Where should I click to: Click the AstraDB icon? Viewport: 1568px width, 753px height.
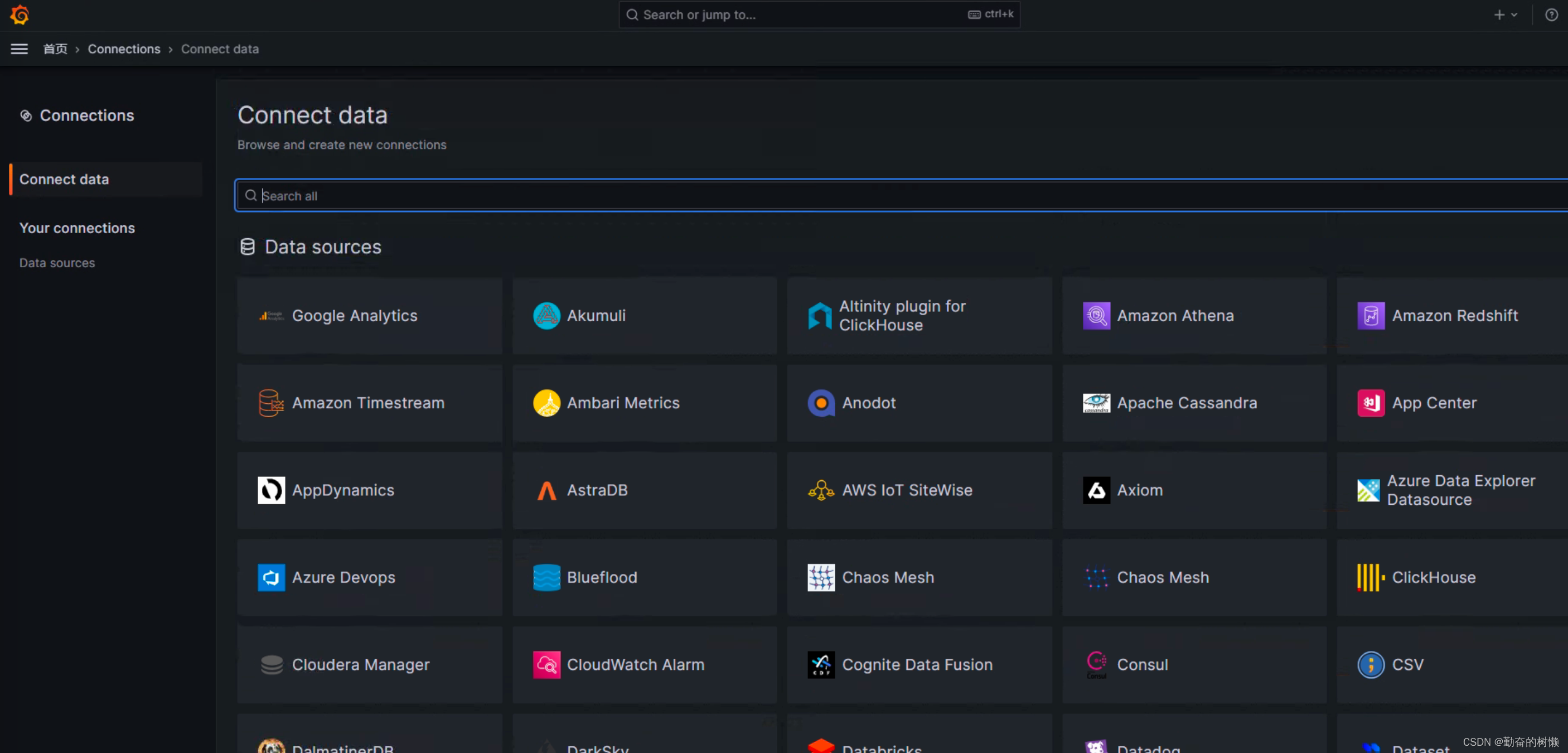point(546,490)
